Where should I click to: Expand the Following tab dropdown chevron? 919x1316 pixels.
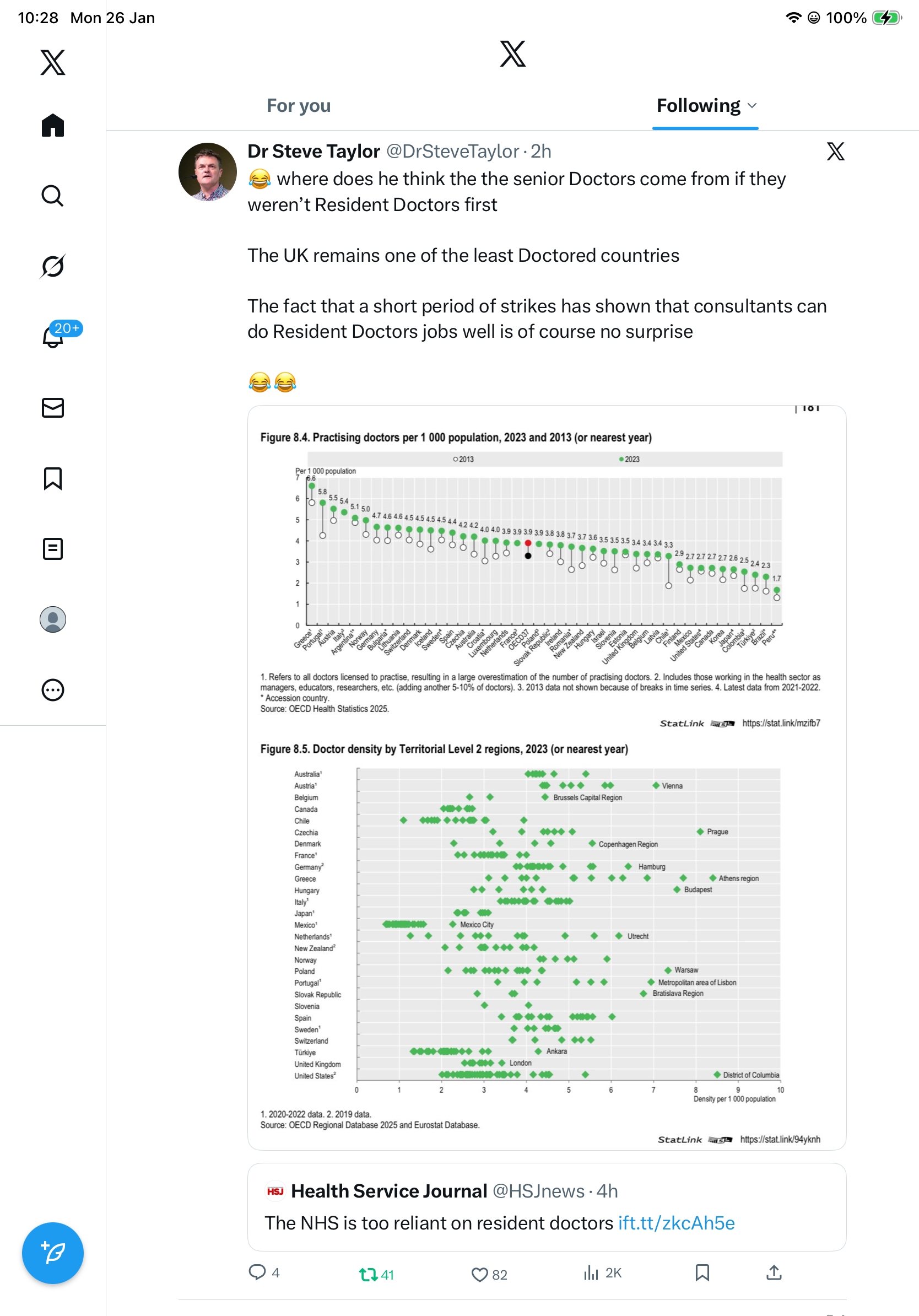click(x=752, y=105)
